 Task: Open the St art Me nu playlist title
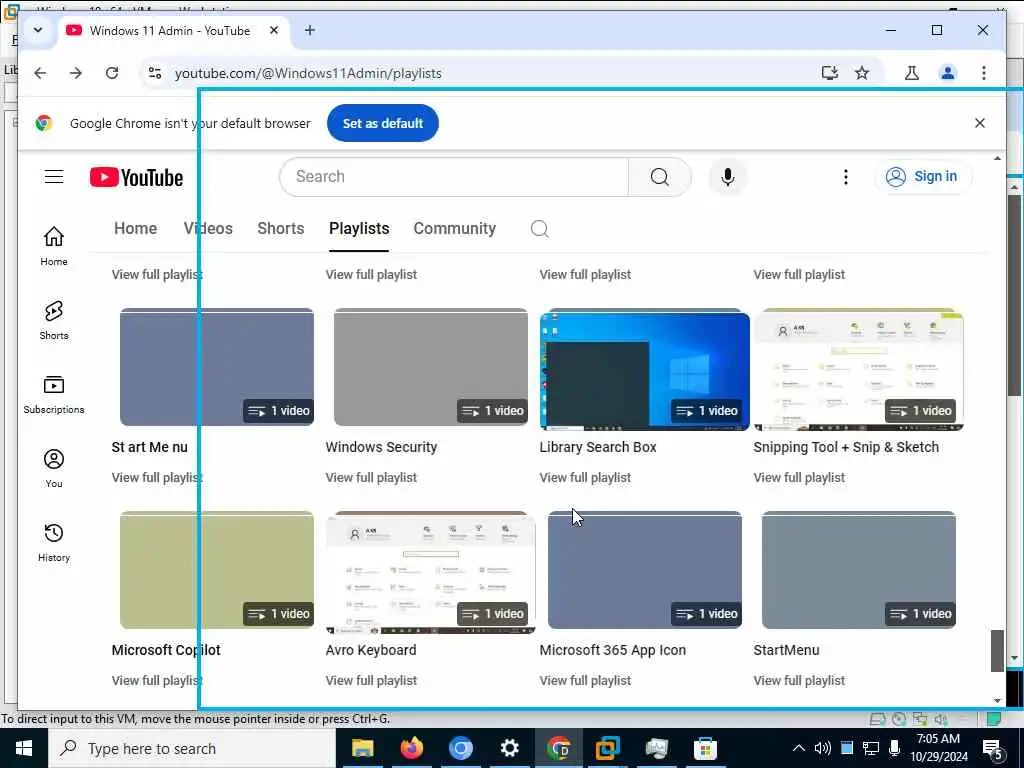click(150, 447)
